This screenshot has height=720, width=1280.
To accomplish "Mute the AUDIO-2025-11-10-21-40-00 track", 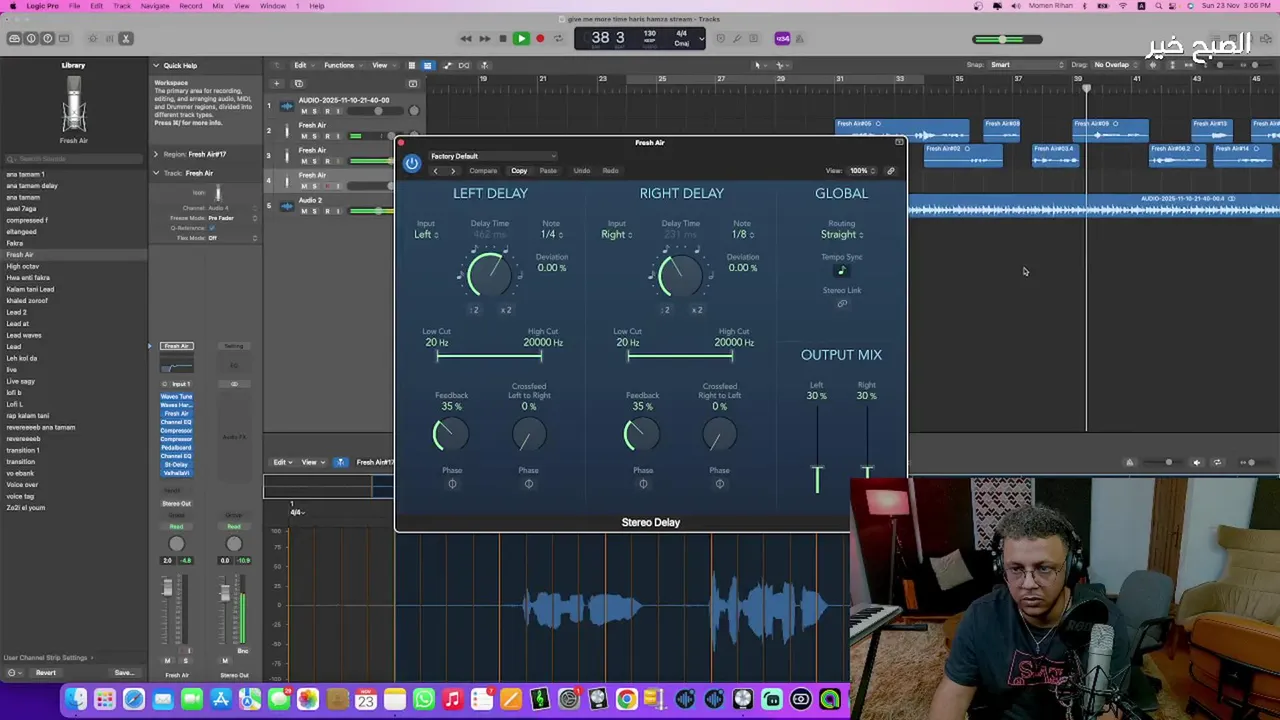I will tap(304, 111).
